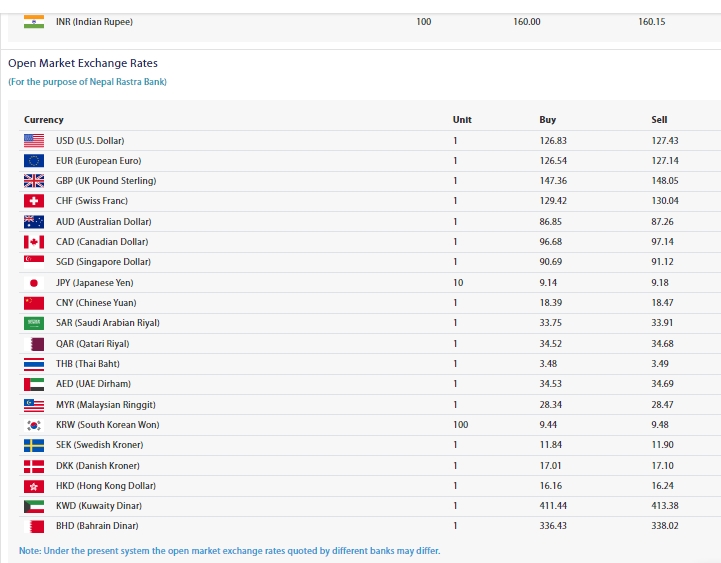This screenshot has height=563, width=721.
Task: Click the Unit column header
Action: tap(462, 120)
